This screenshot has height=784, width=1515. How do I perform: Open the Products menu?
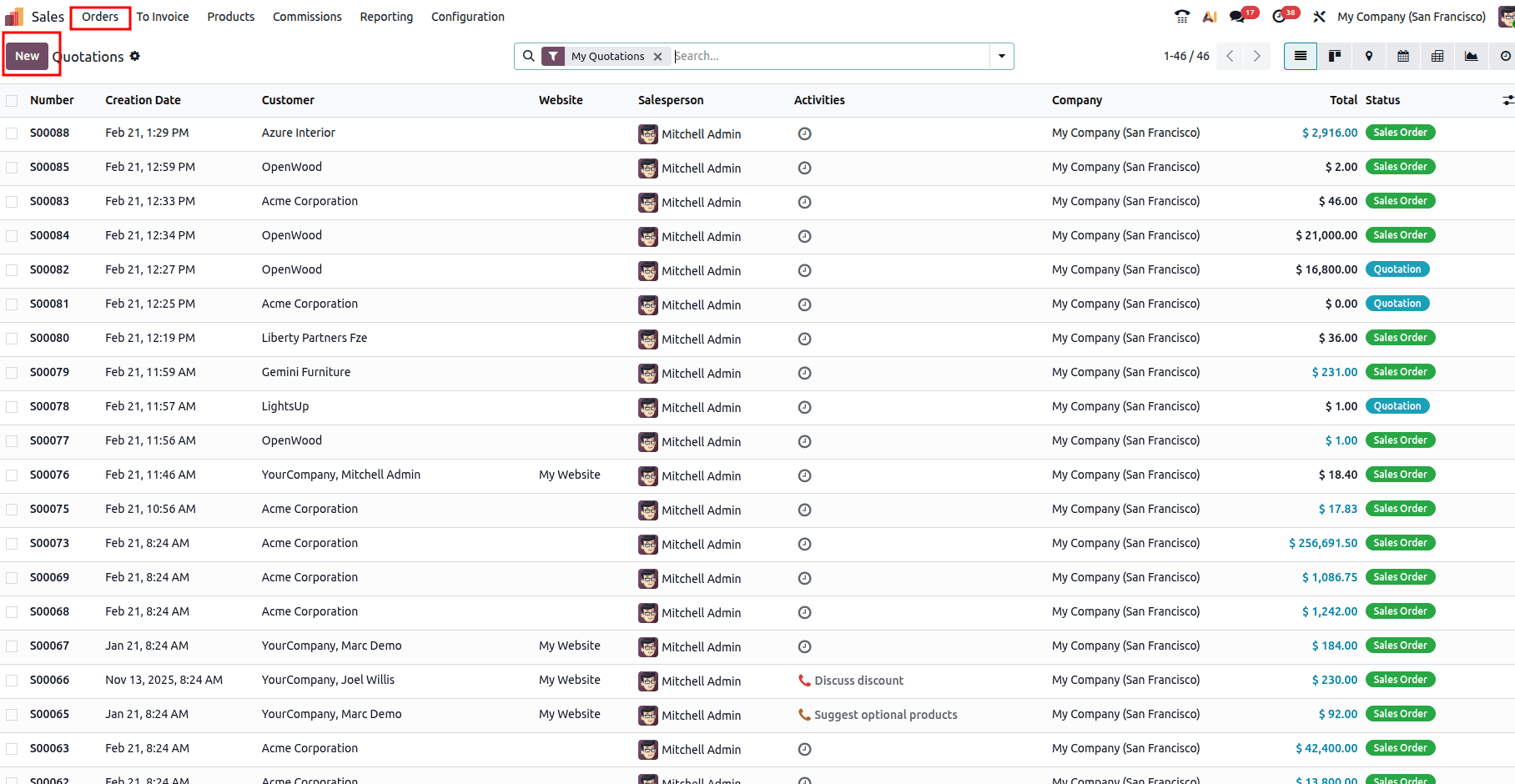[231, 17]
